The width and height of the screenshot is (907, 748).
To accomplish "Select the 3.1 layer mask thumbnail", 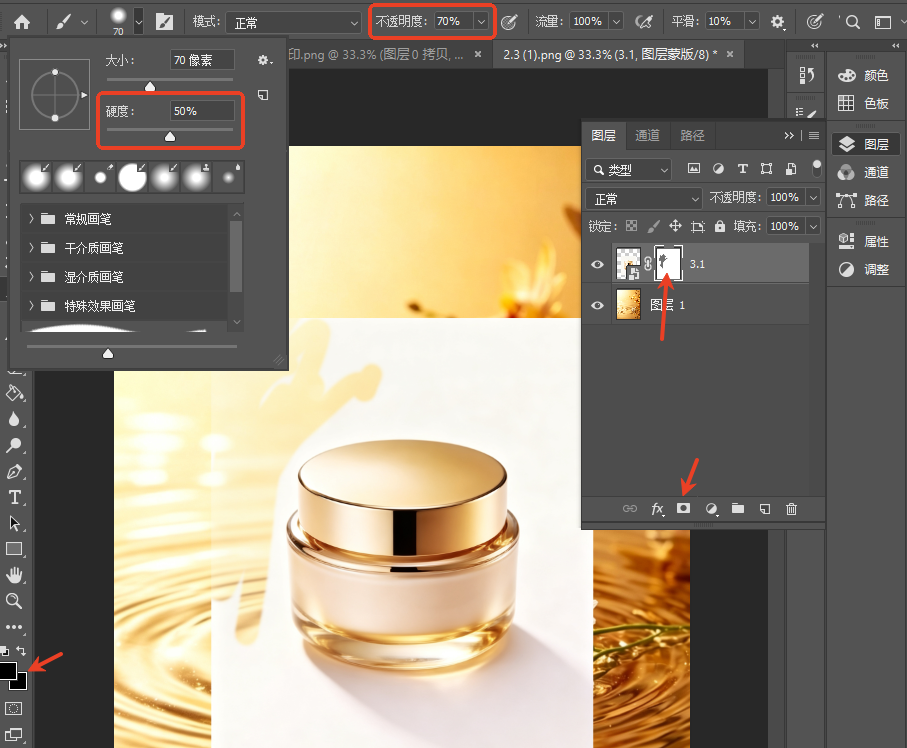I will (x=668, y=264).
